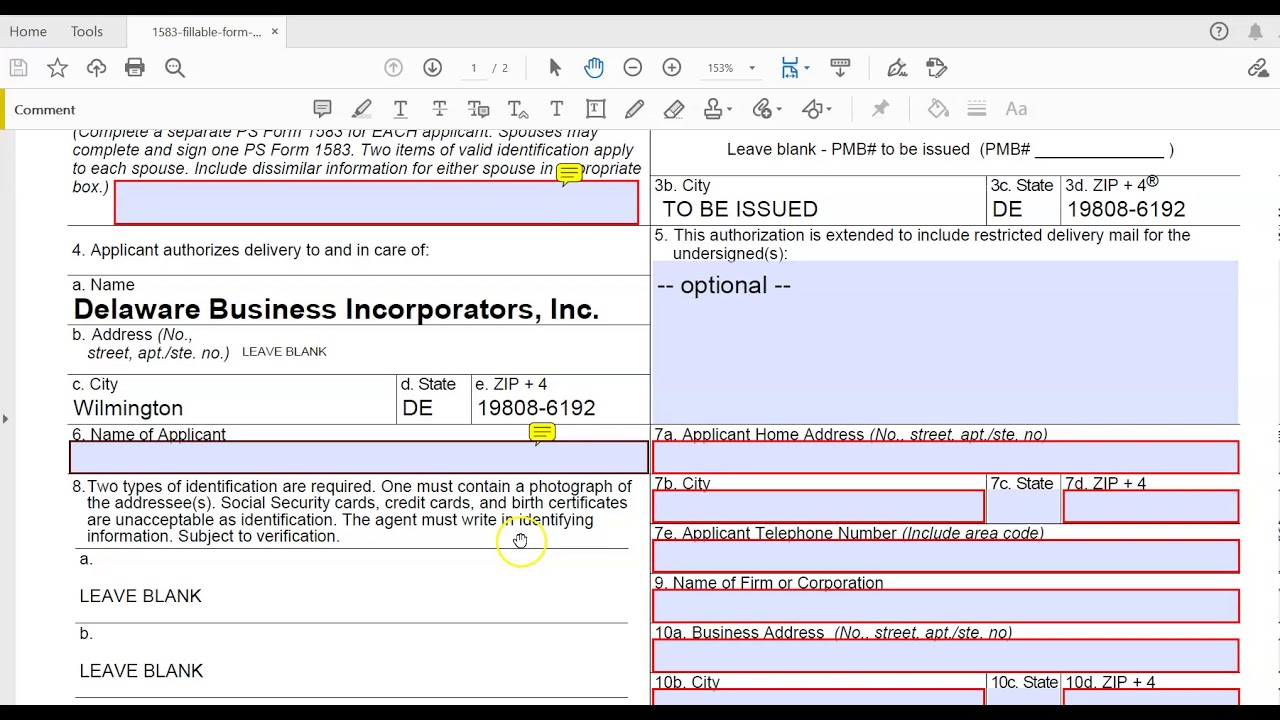
Task: Select the Highlight text tool
Action: pyautogui.click(x=361, y=109)
